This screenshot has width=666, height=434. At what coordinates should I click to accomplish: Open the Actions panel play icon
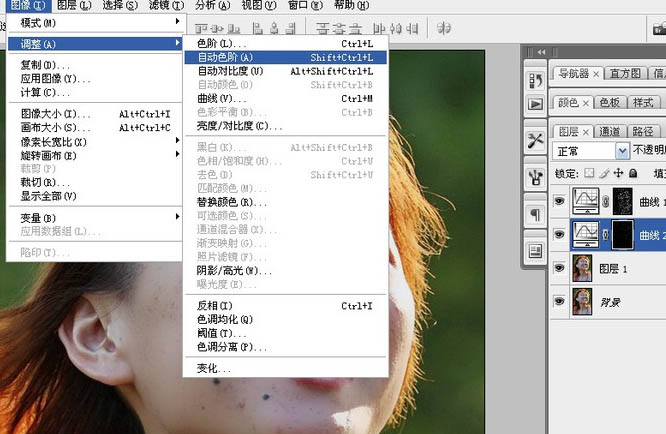535,103
